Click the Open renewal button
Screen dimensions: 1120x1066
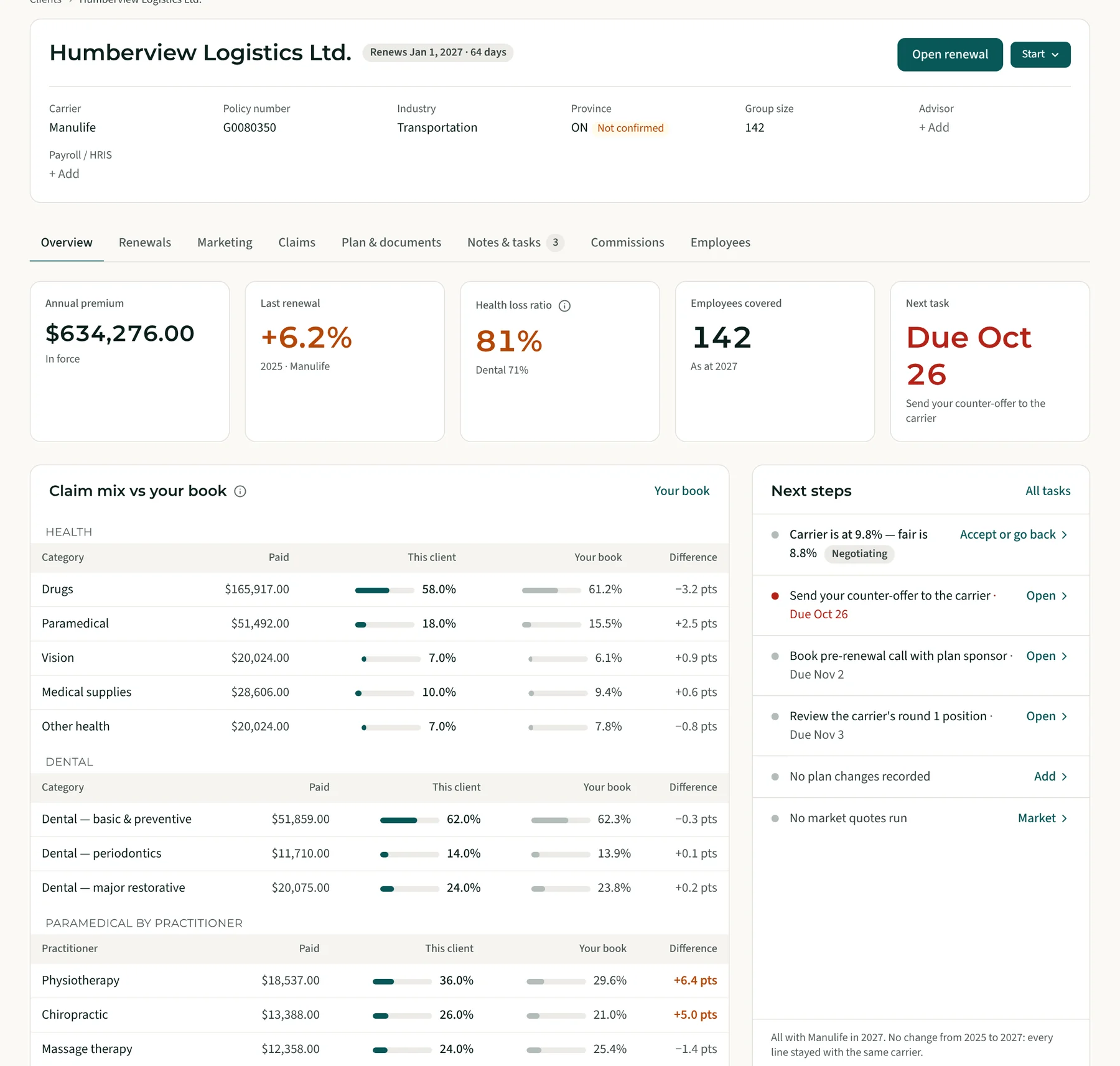coord(950,55)
